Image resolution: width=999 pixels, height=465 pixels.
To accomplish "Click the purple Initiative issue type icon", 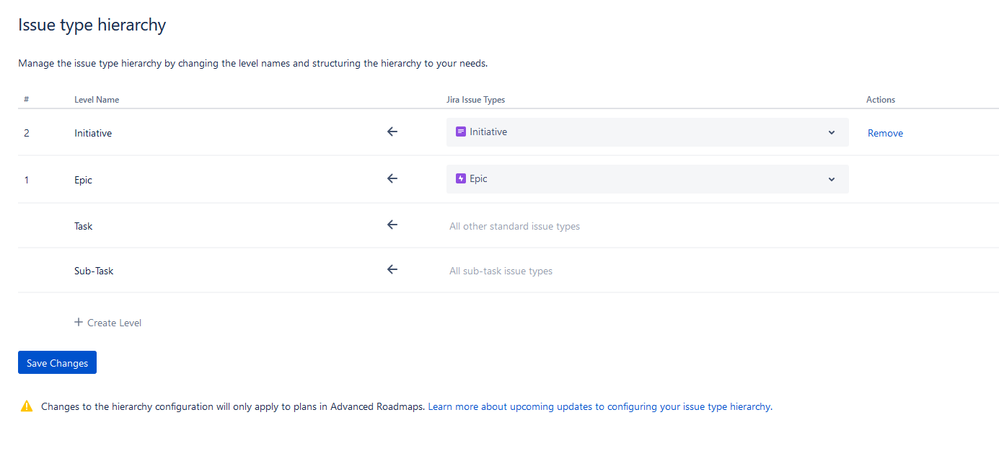I will (x=461, y=132).
